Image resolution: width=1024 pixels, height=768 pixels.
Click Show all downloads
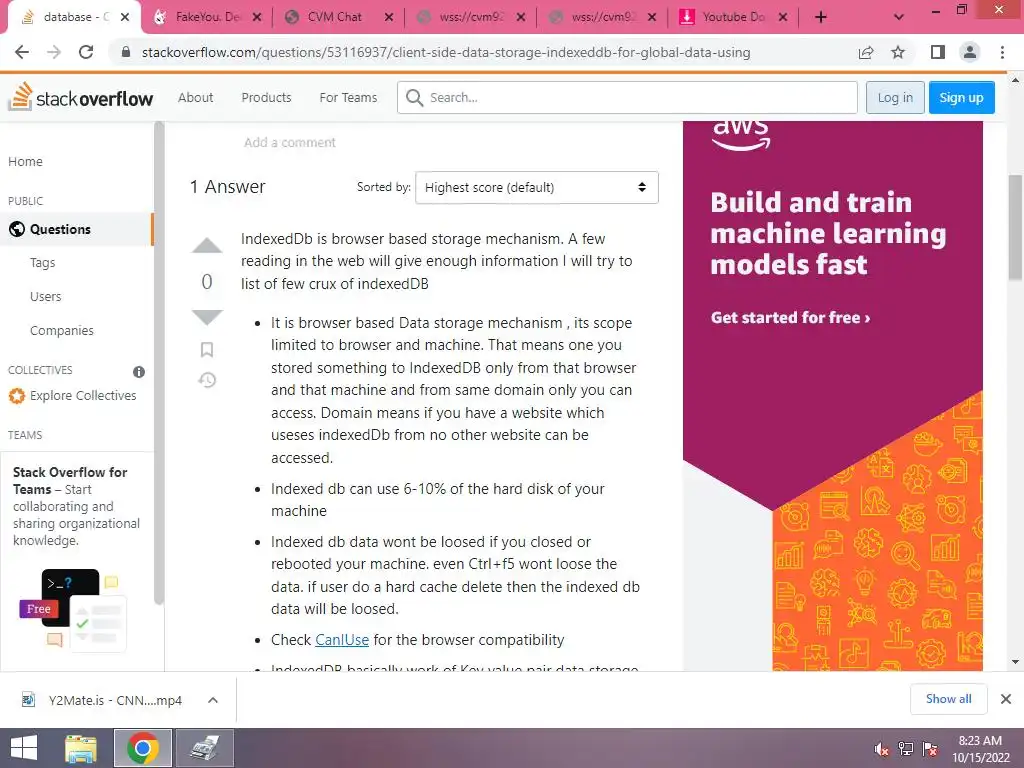tap(948, 699)
